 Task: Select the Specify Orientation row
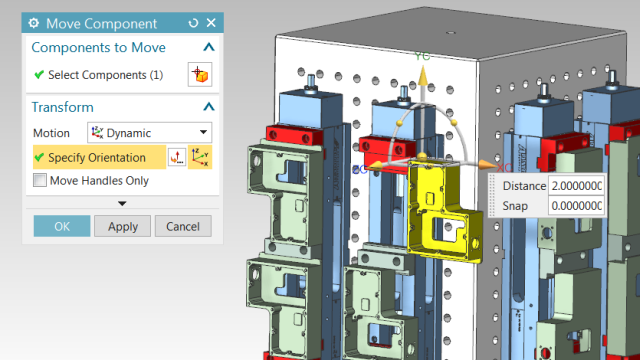click(x=100, y=157)
